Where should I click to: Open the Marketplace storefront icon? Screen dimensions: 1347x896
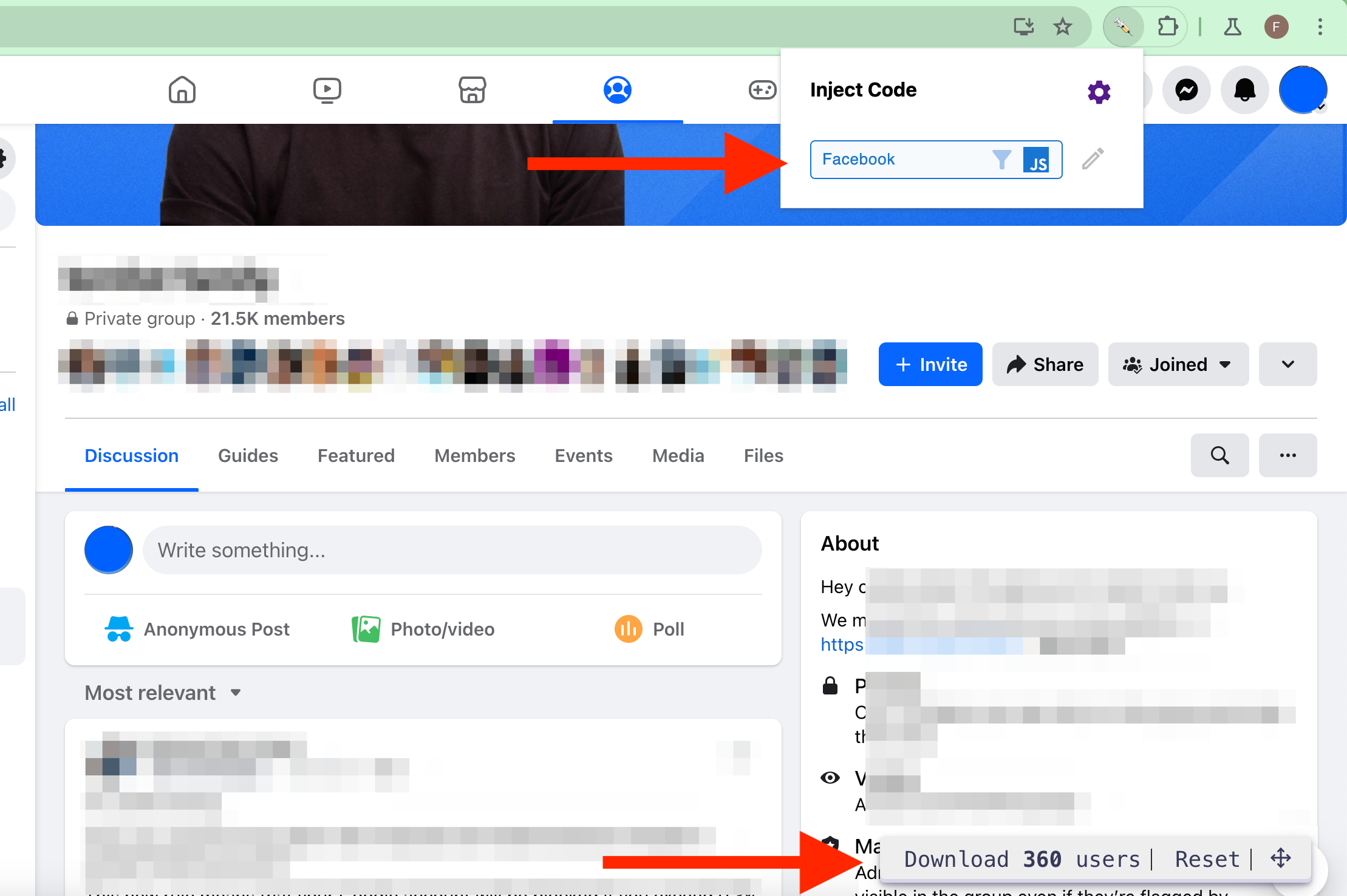472,90
